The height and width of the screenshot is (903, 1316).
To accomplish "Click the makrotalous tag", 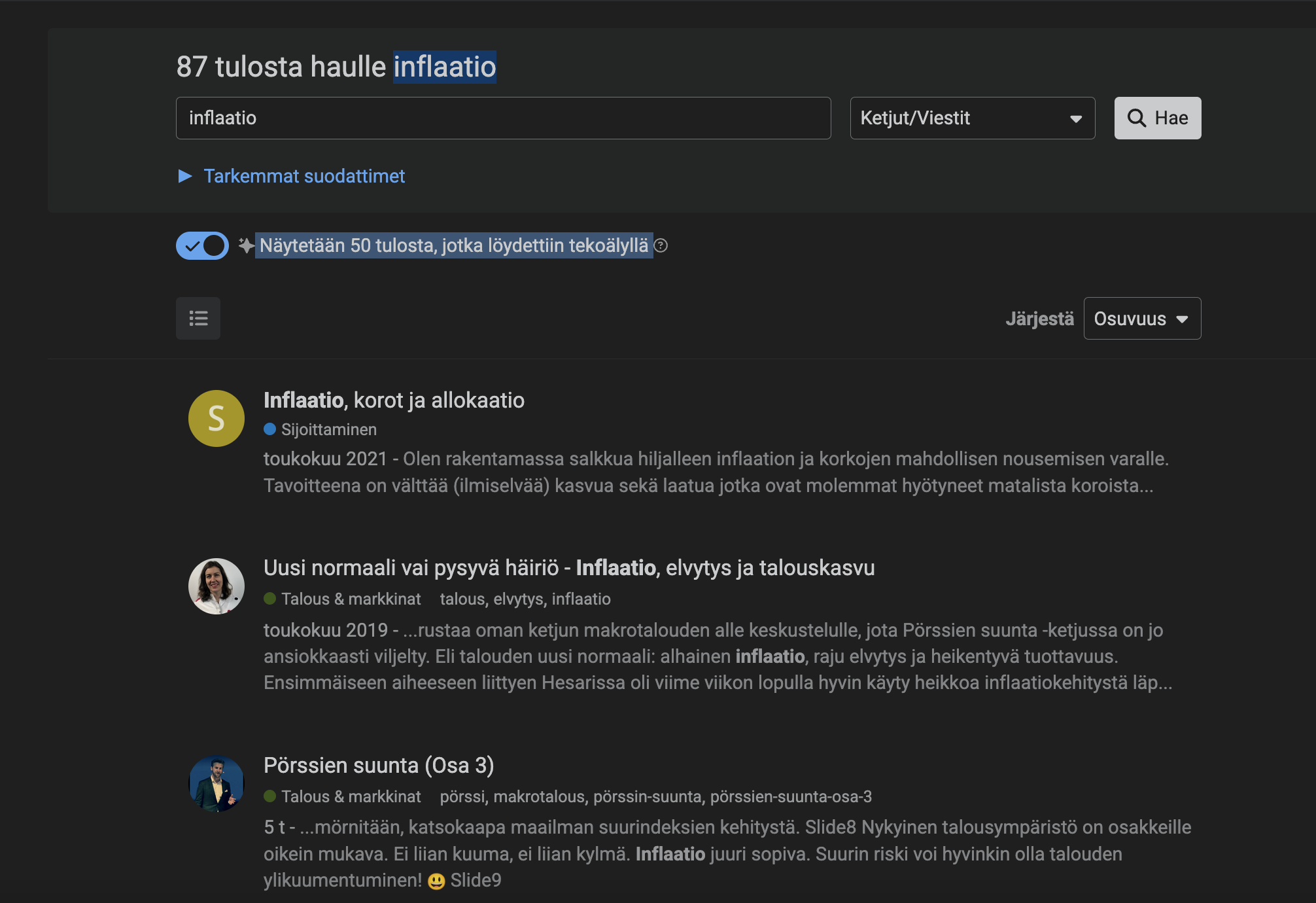I will pyautogui.click(x=539, y=796).
